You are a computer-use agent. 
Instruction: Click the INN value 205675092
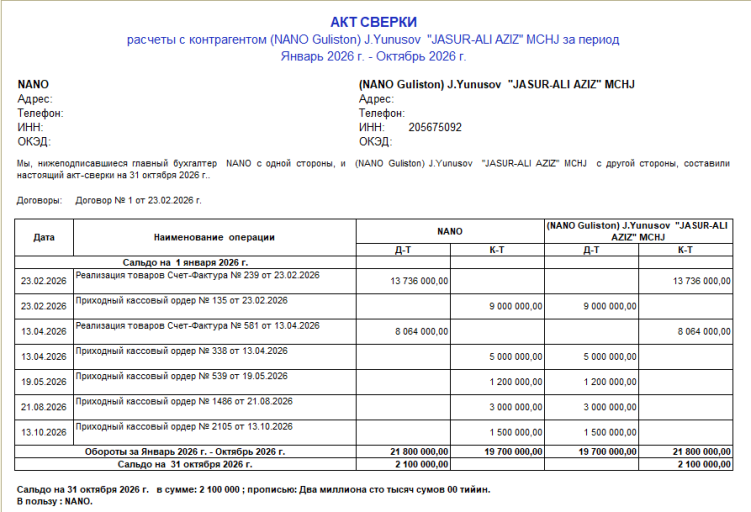tap(435, 127)
